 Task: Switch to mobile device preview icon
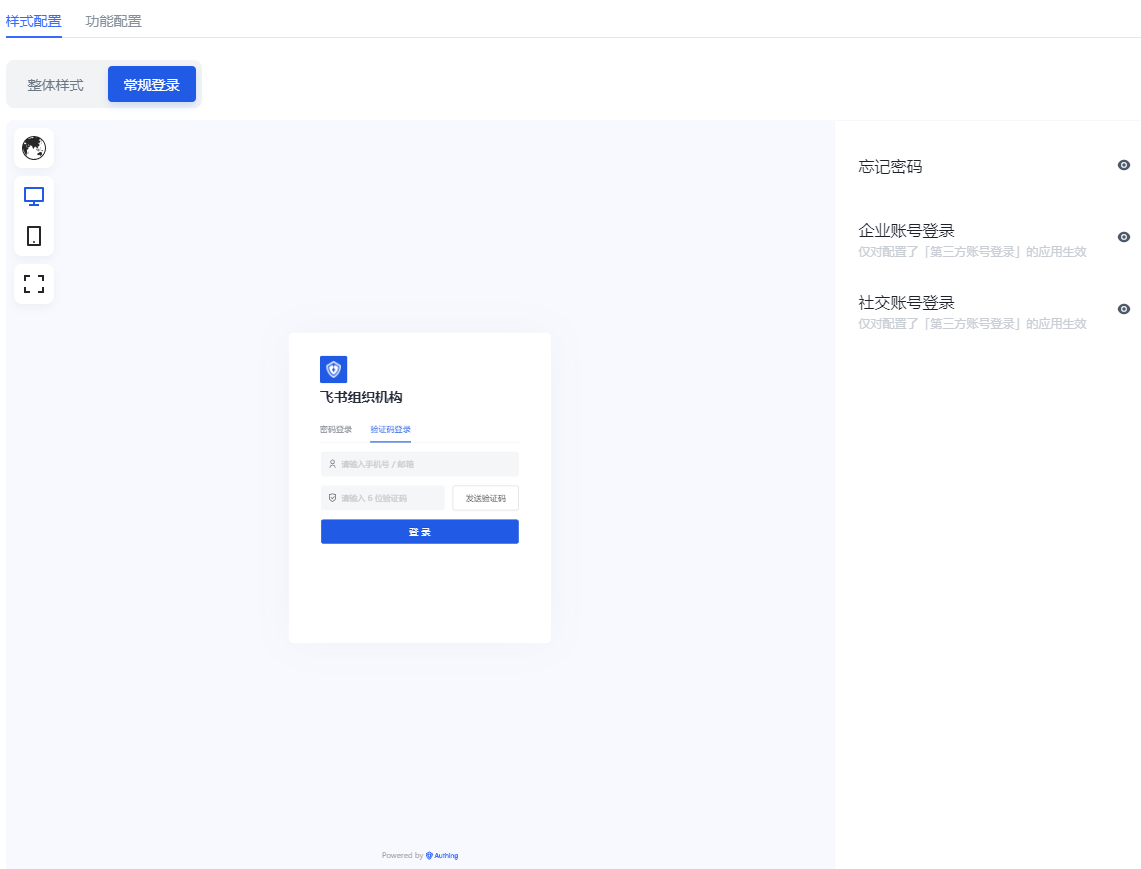pyautogui.click(x=34, y=236)
